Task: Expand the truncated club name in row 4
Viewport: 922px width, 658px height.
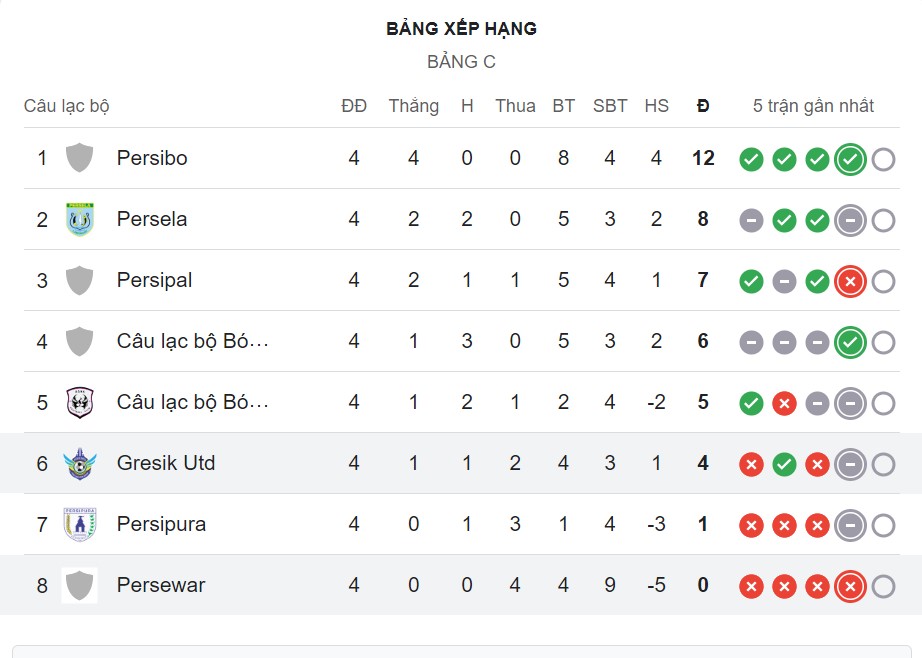Action: [190, 341]
